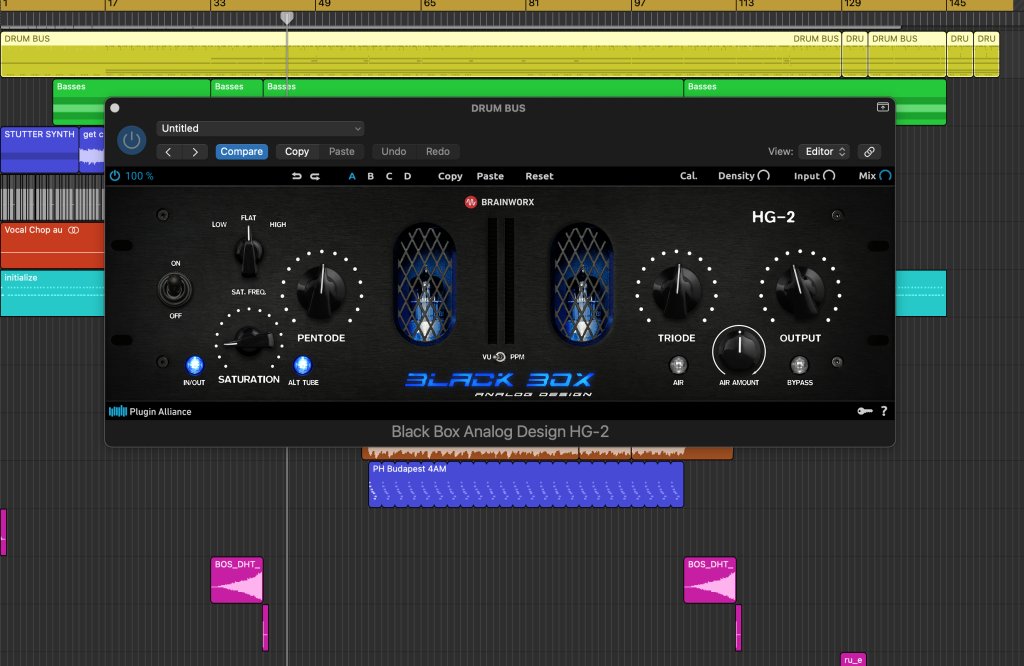The image size is (1024, 666).
Task: Click the Triode knob
Action: click(x=677, y=289)
